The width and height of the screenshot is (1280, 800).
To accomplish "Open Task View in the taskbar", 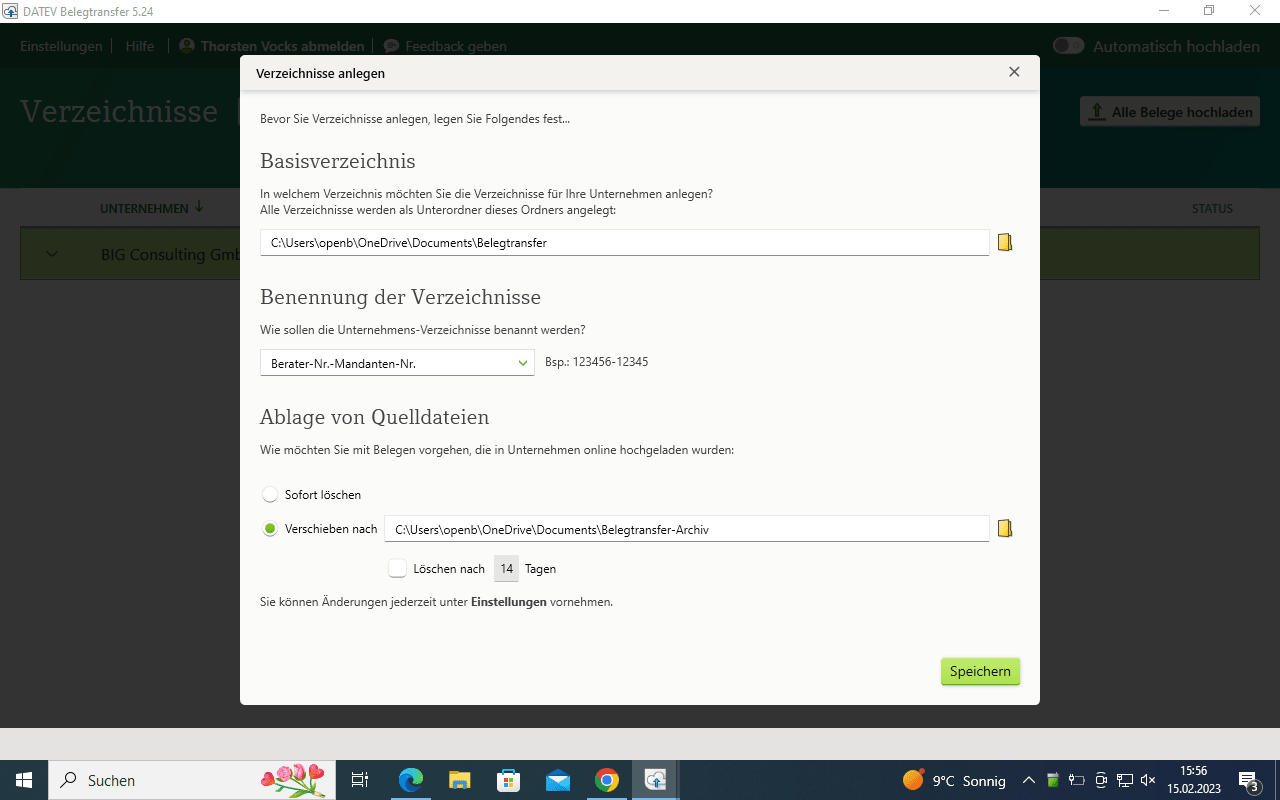I will pyautogui.click(x=360, y=780).
